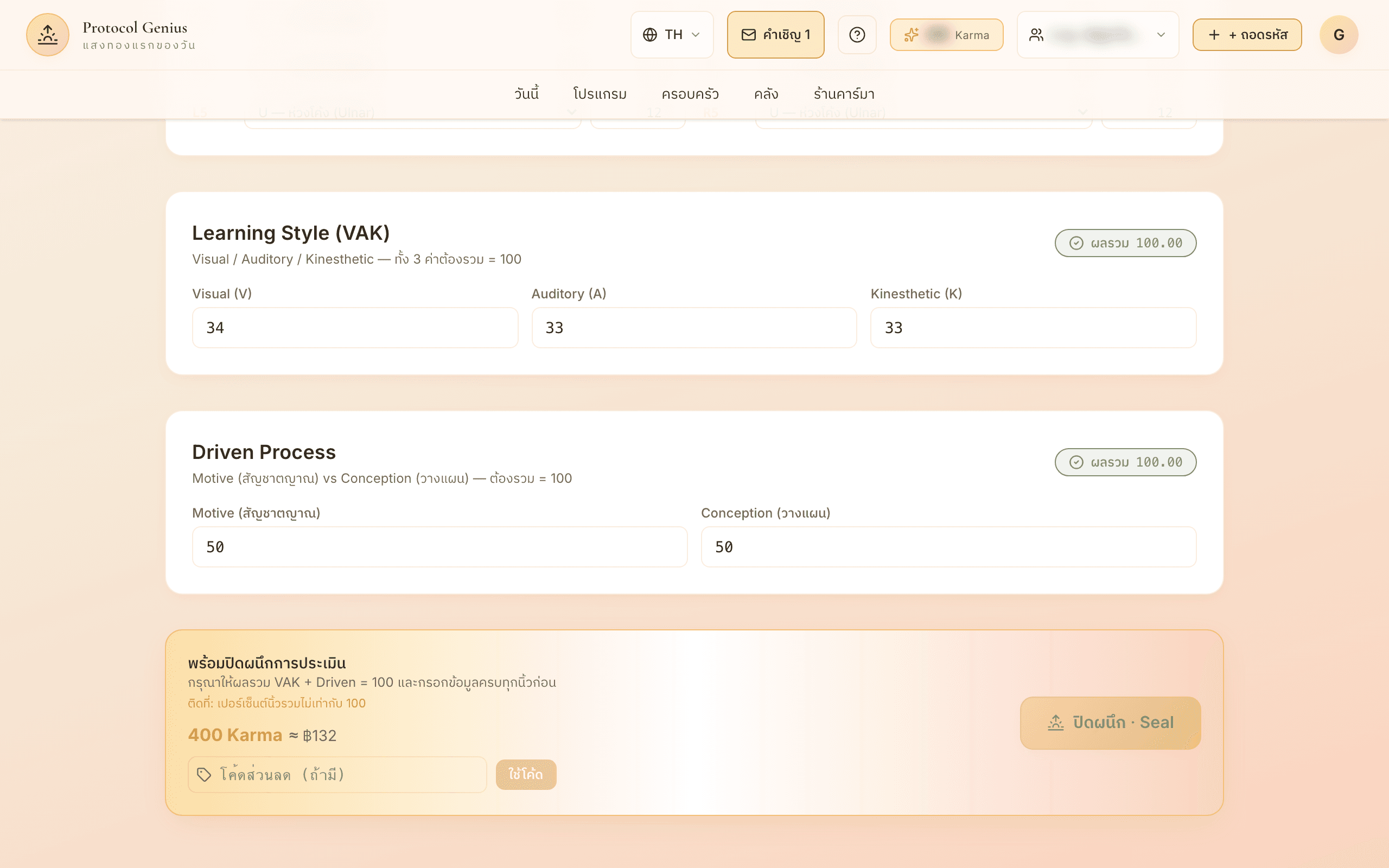
Task: Focus the Kinesthetic (K) input field
Action: click(x=1033, y=328)
